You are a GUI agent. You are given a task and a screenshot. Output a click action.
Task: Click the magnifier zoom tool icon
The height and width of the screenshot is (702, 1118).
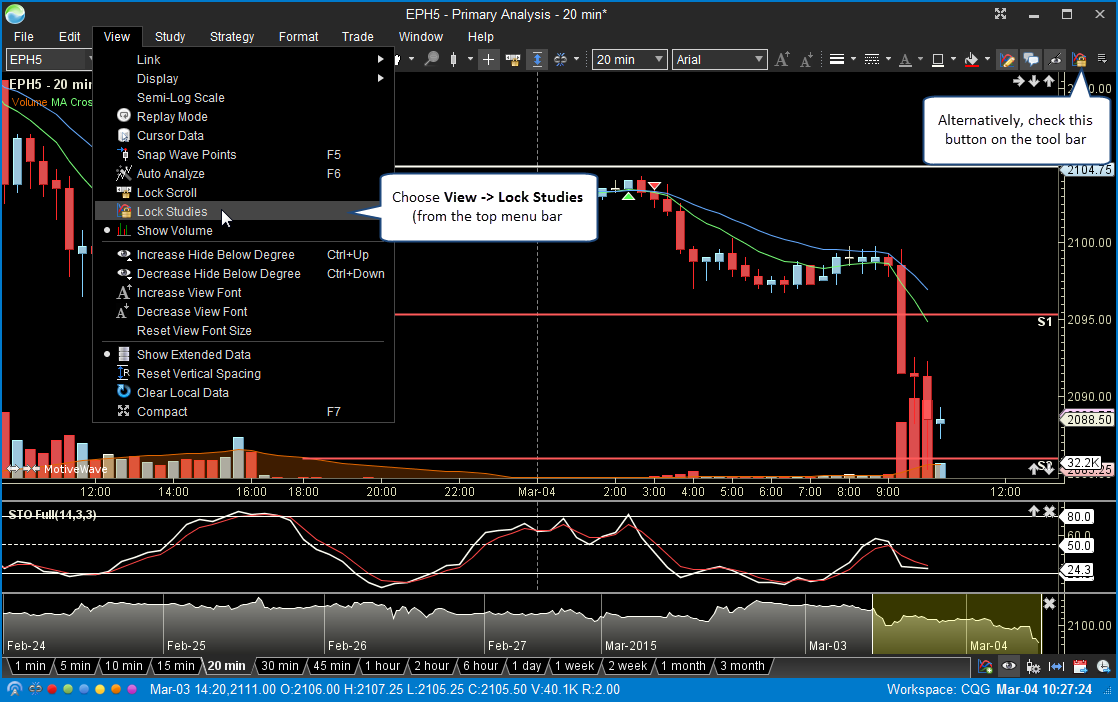point(431,59)
